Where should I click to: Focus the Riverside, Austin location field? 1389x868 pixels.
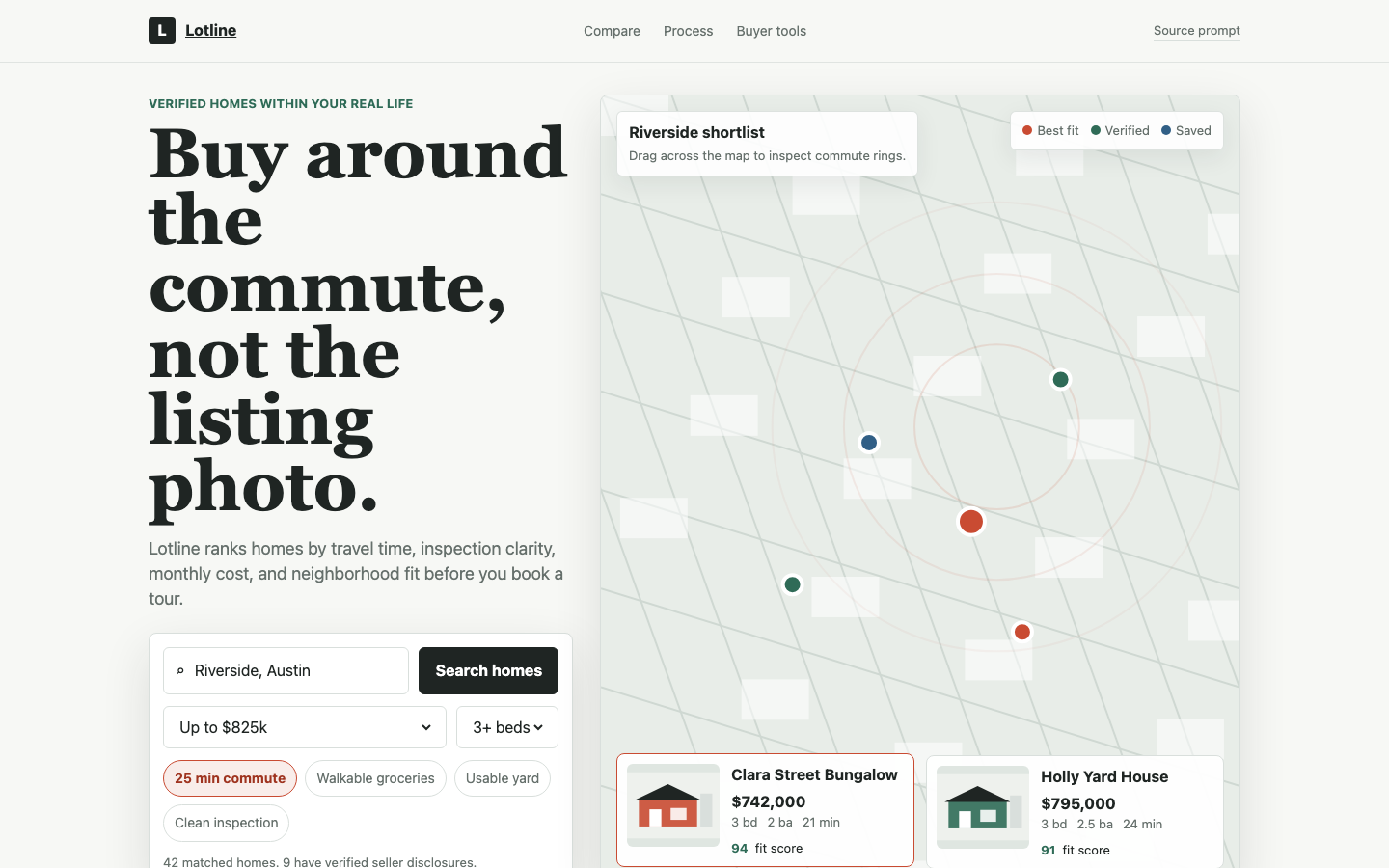pyautogui.click(x=286, y=670)
